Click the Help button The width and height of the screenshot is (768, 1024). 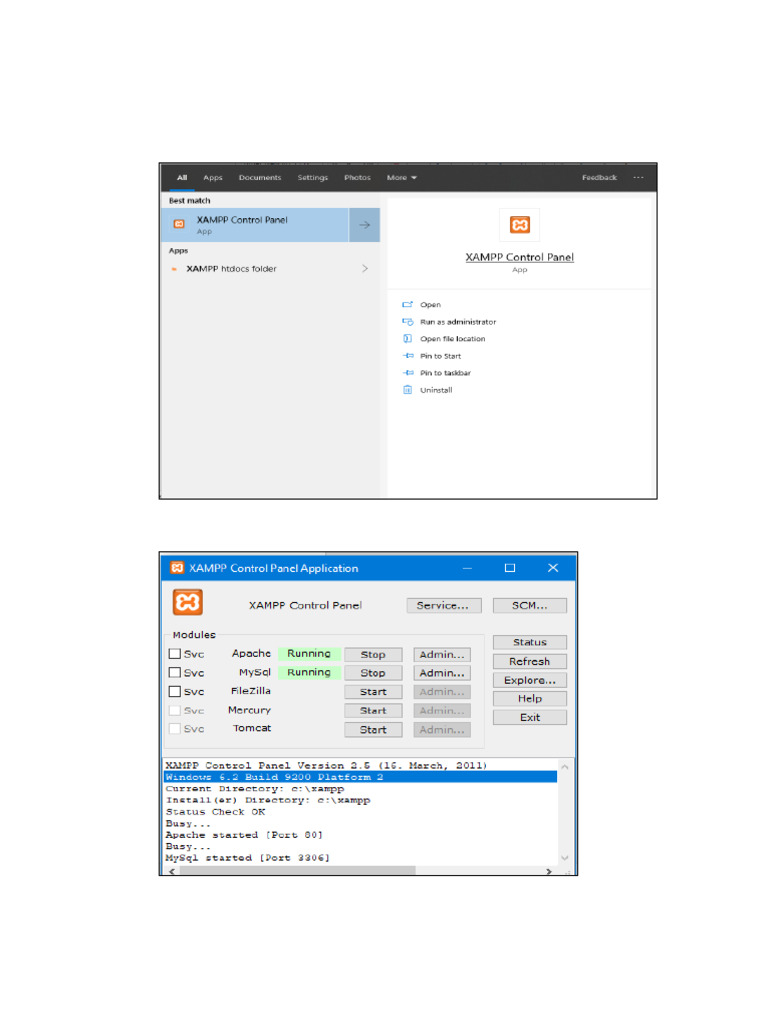[530, 698]
